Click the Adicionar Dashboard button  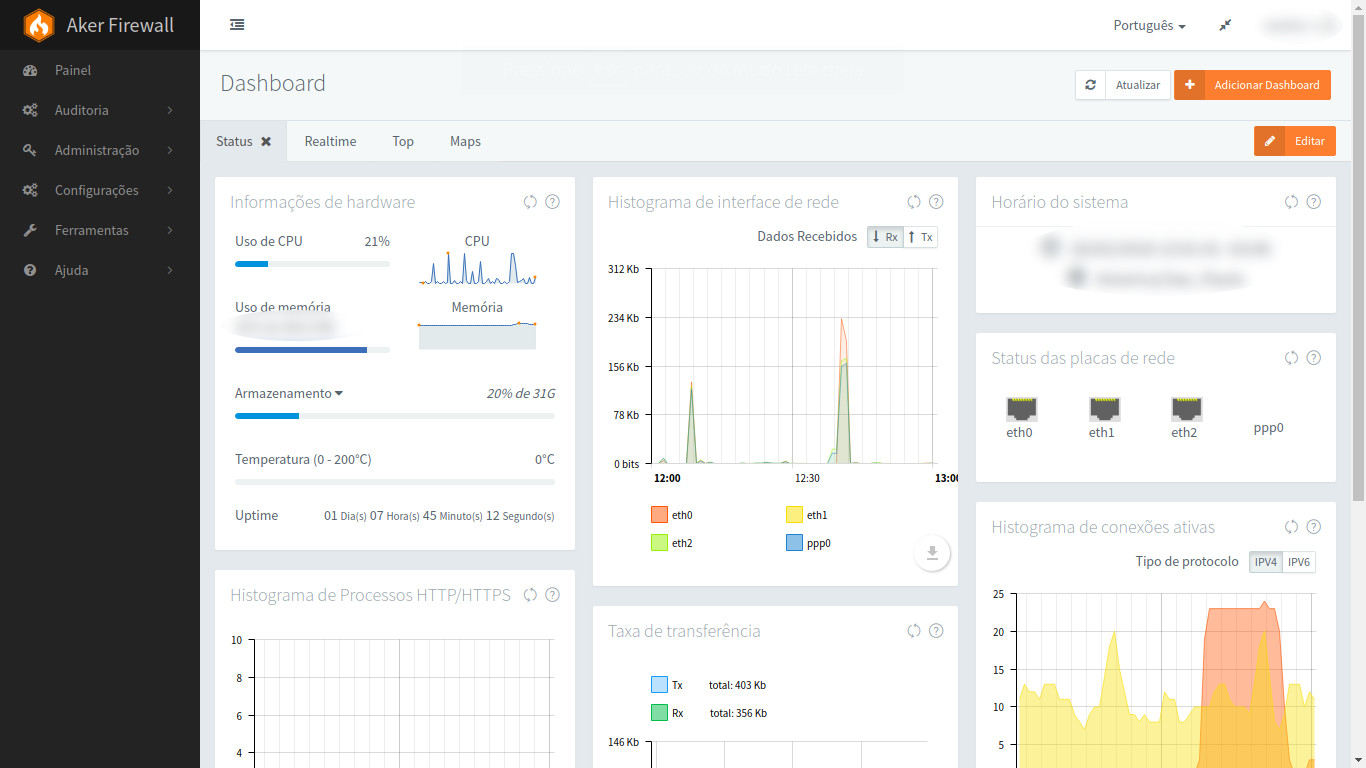click(1252, 85)
